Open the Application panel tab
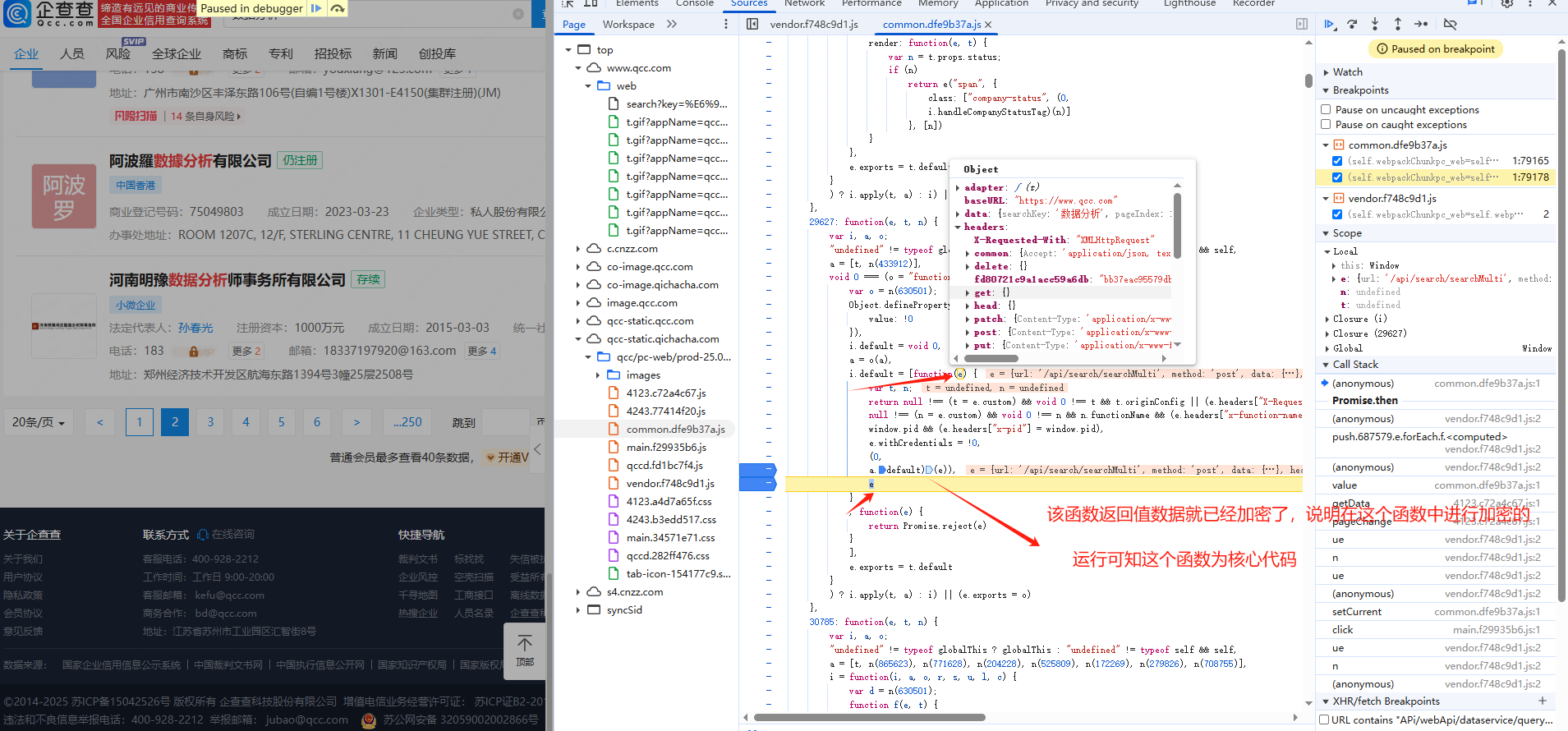This screenshot has width=1568, height=731. tap(1001, 4)
